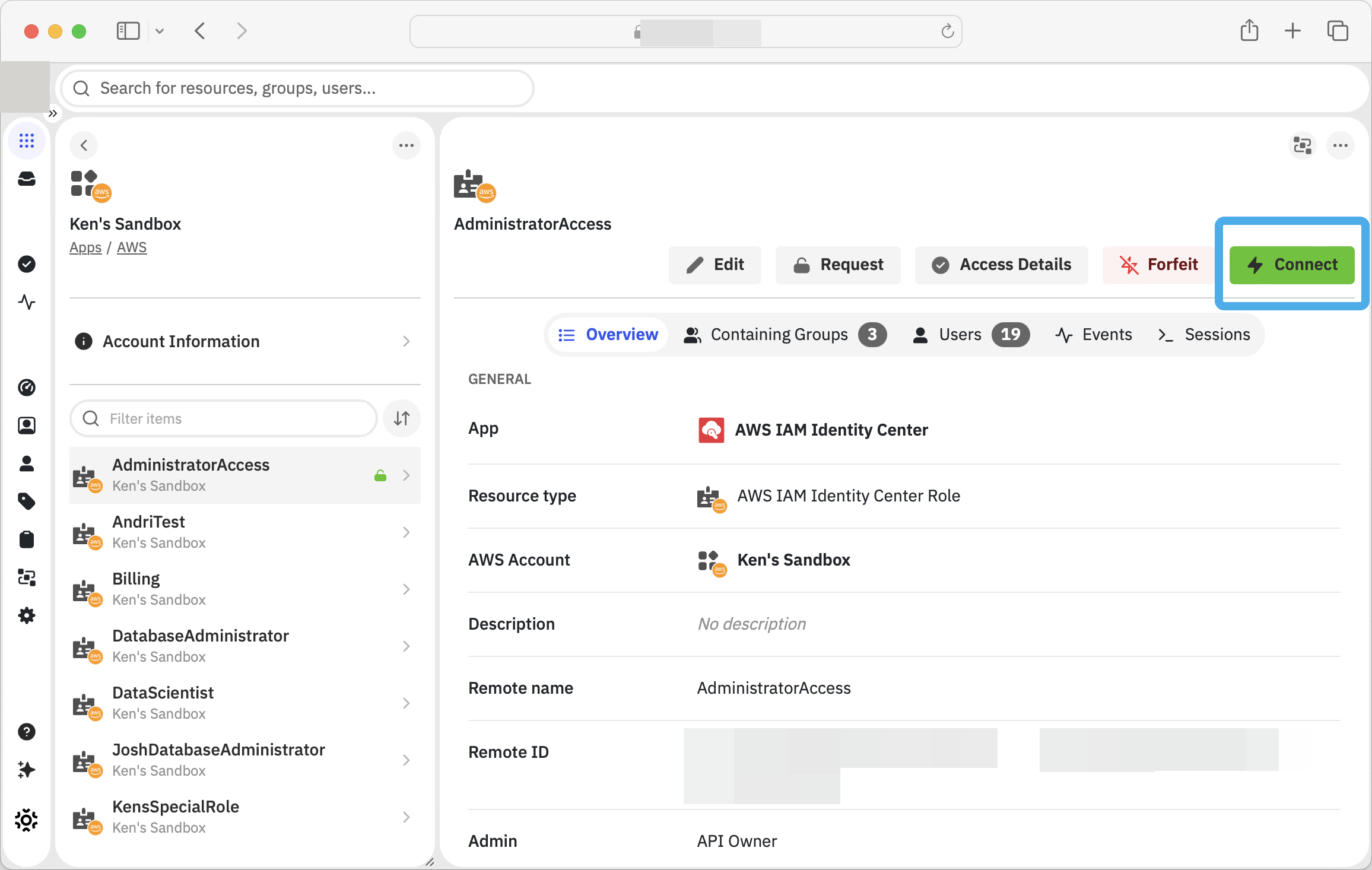Click the Filter items field

click(x=224, y=418)
